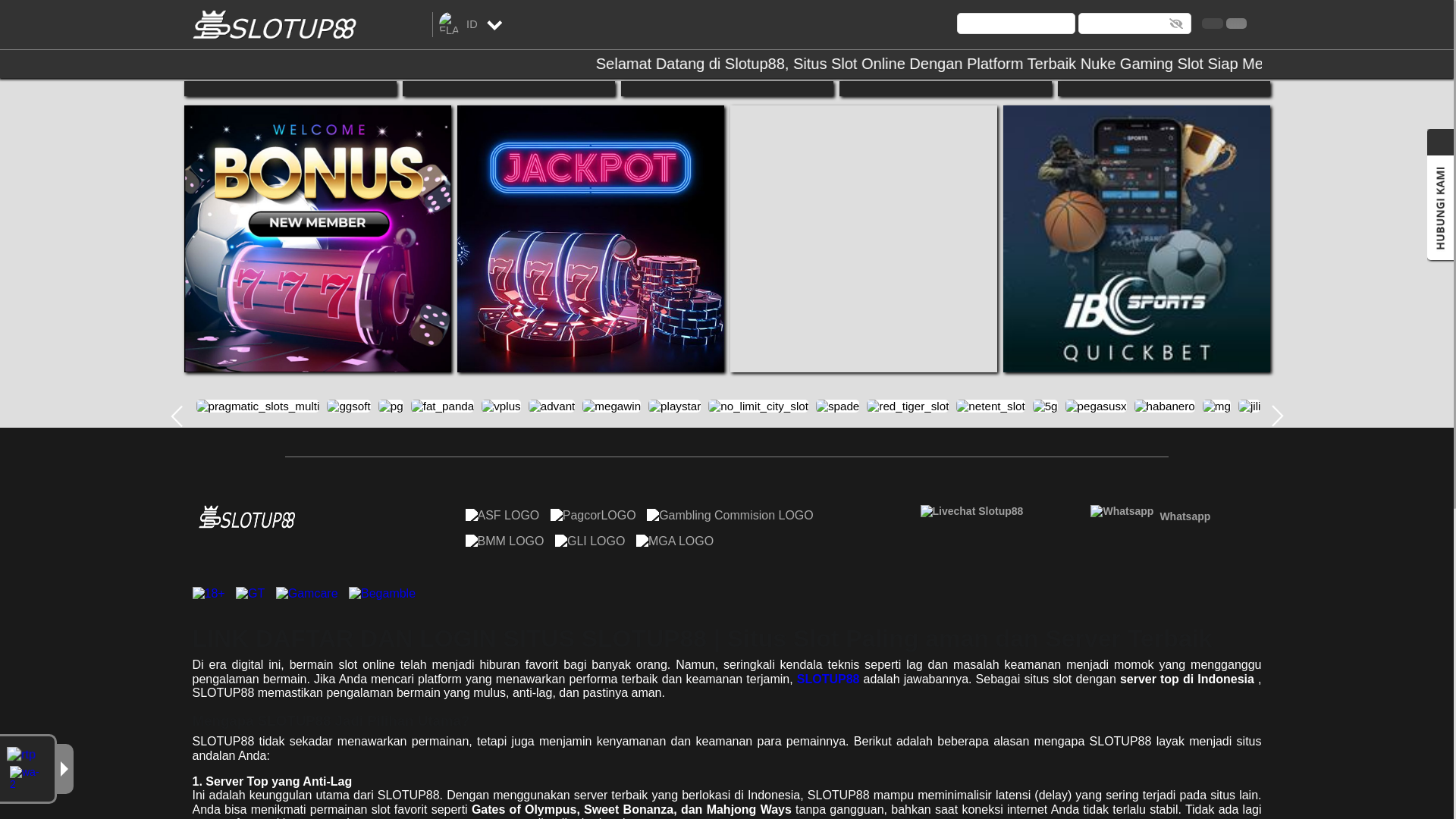Select vplus provider
The height and width of the screenshot is (819, 1456).
tap(501, 406)
